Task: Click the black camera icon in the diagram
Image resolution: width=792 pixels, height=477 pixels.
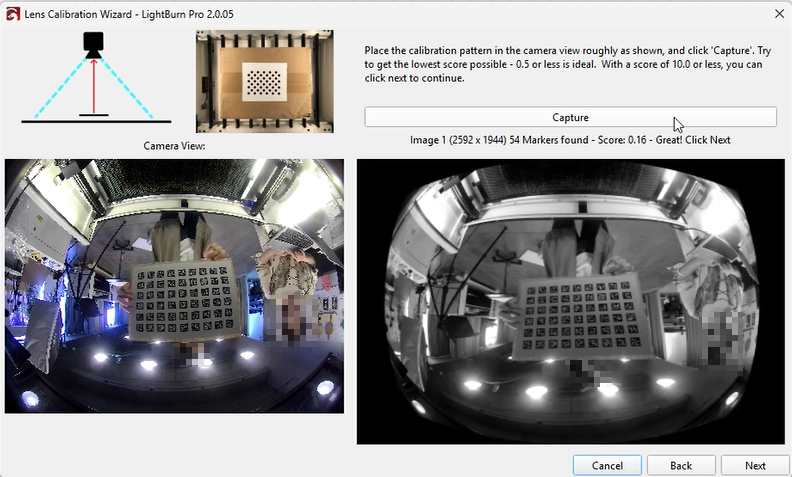Action: tap(94, 43)
